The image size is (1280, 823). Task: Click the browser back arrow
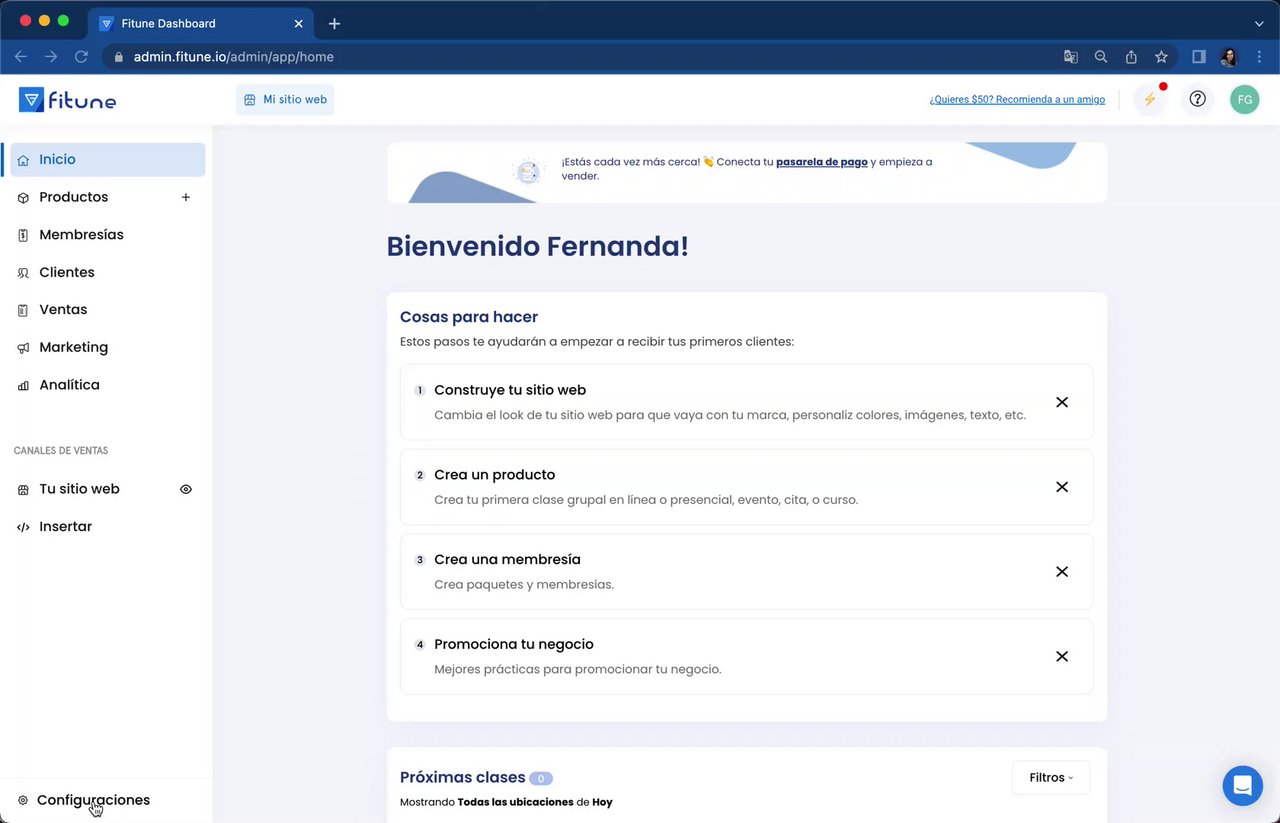[20, 57]
